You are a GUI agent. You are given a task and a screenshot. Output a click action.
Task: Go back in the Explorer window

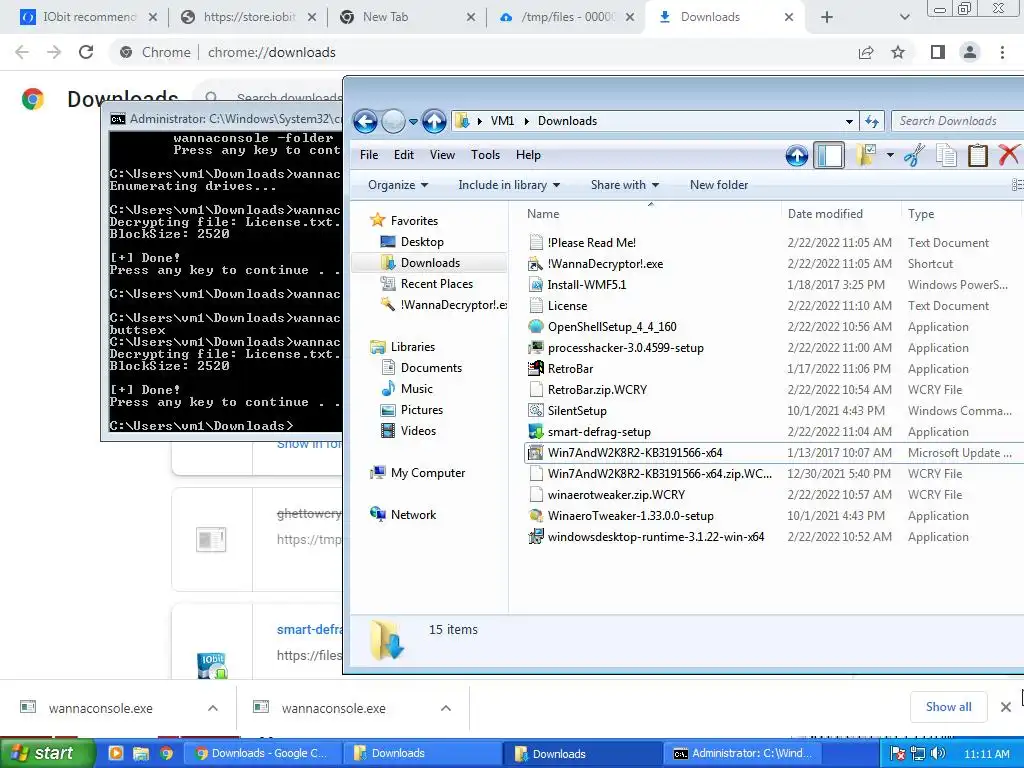coord(365,121)
